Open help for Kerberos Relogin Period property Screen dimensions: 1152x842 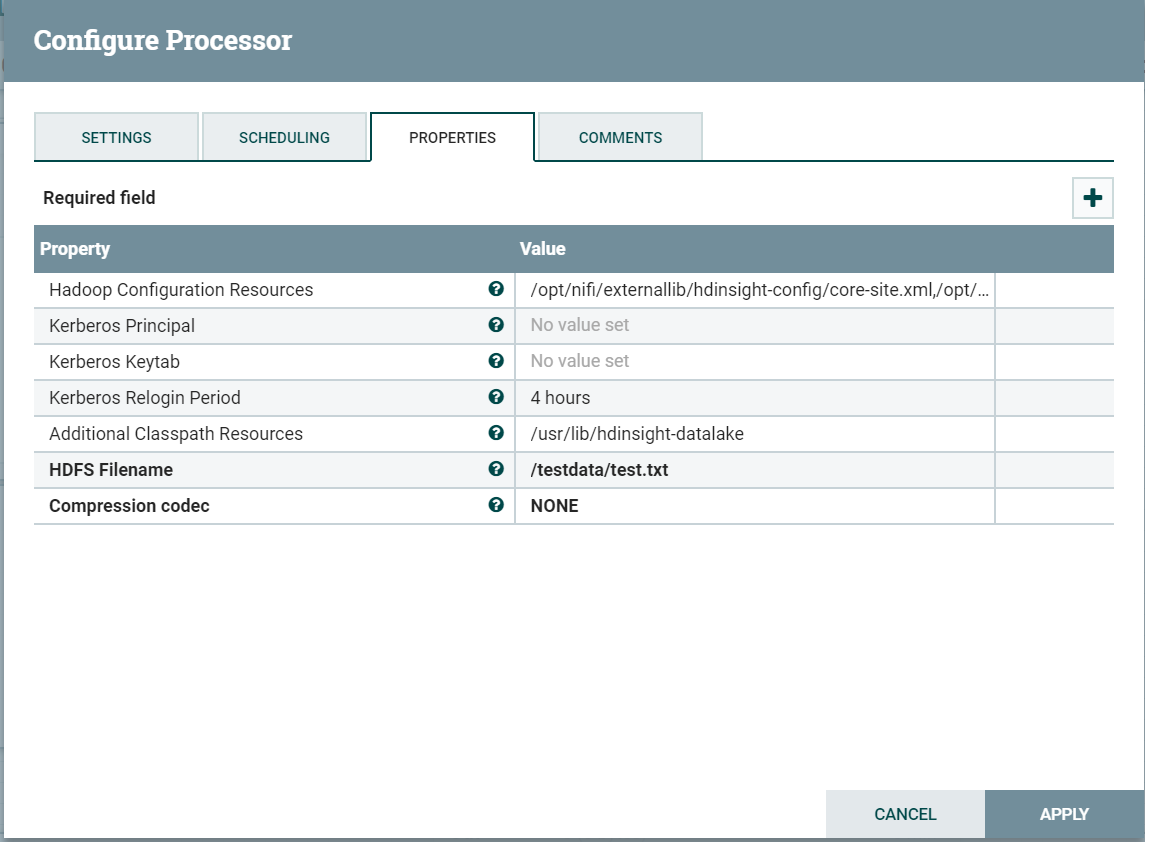pos(497,397)
